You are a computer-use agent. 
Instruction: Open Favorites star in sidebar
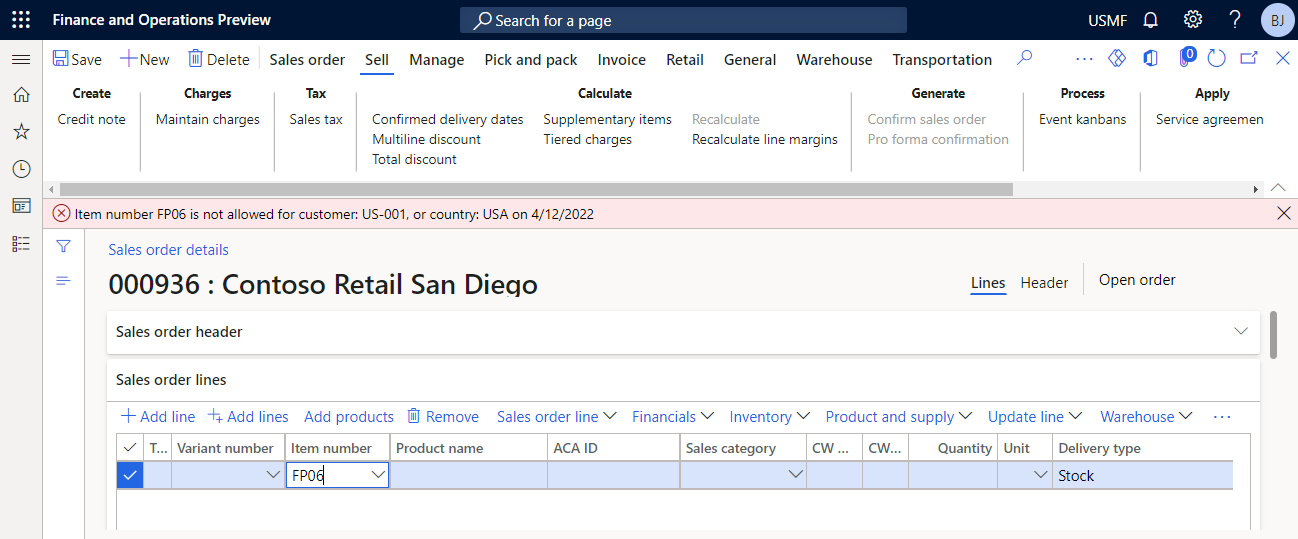click(21, 132)
